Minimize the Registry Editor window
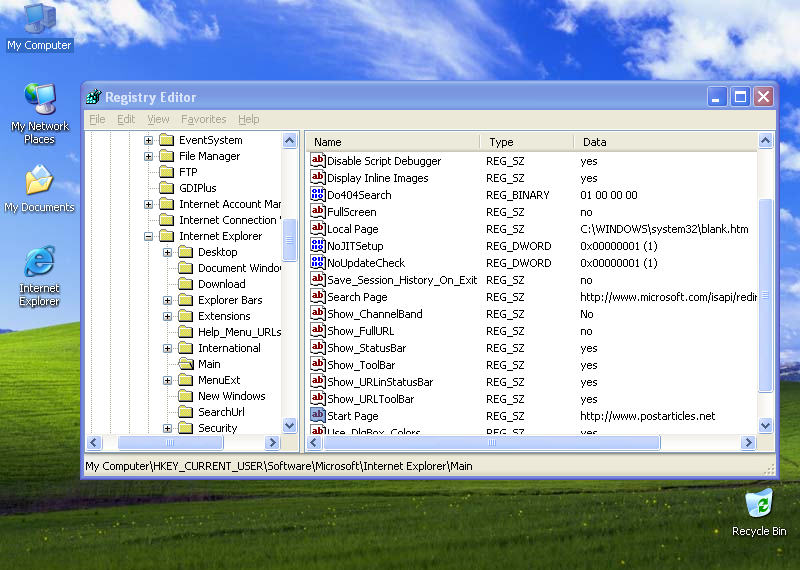Image resolution: width=800 pixels, height=570 pixels. (x=716, y=96)
